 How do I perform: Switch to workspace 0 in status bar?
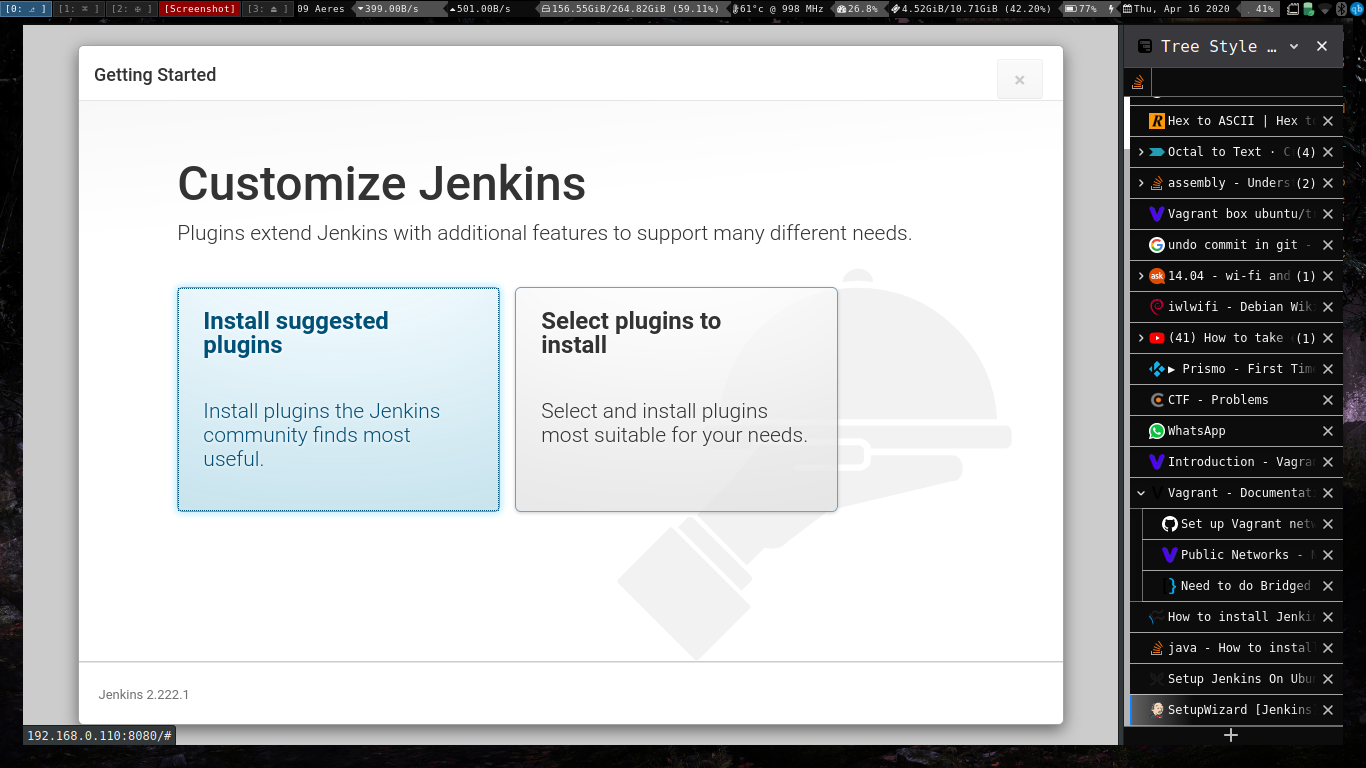click(x=26, y=9)
